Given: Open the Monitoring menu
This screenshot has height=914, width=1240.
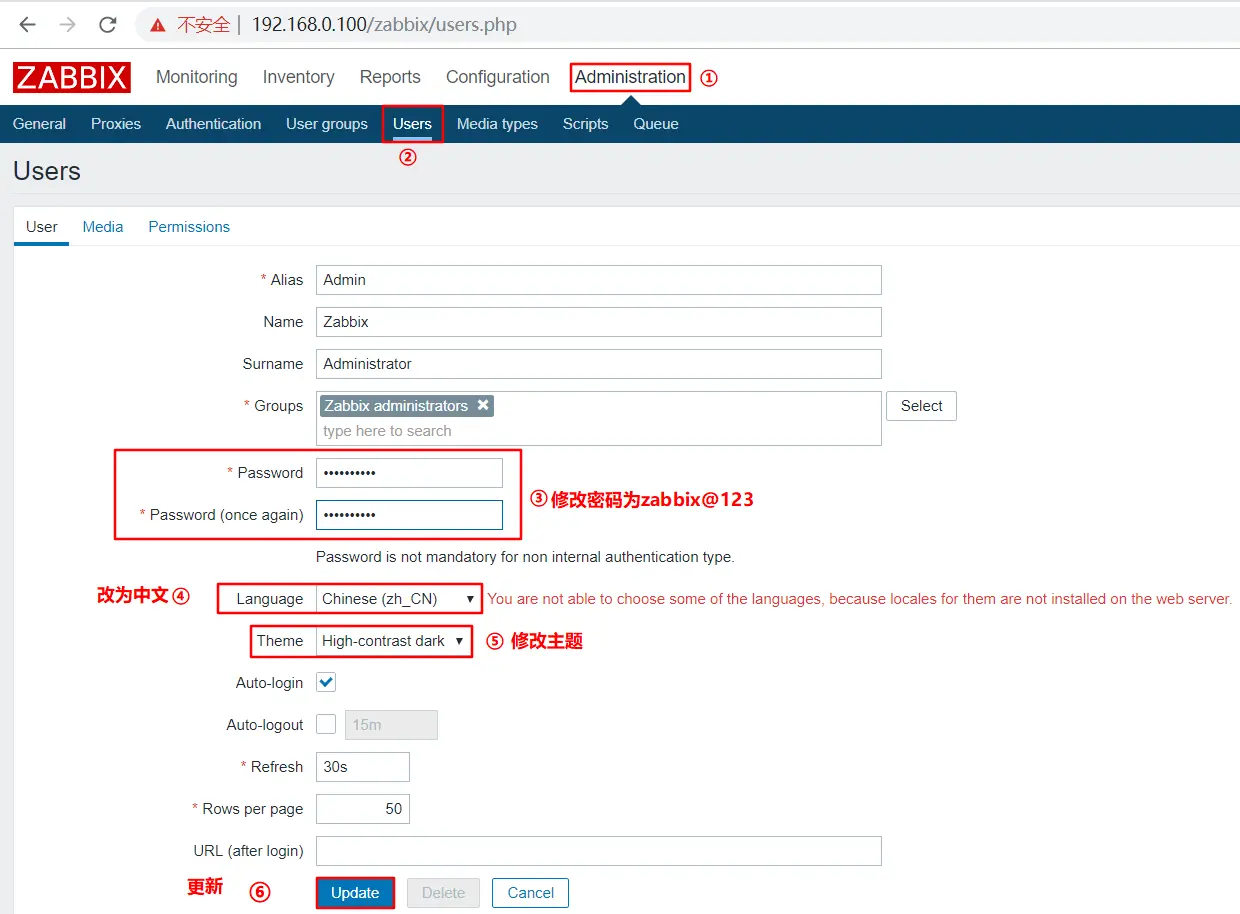Looking at the screenshot, I should [197, 77].
